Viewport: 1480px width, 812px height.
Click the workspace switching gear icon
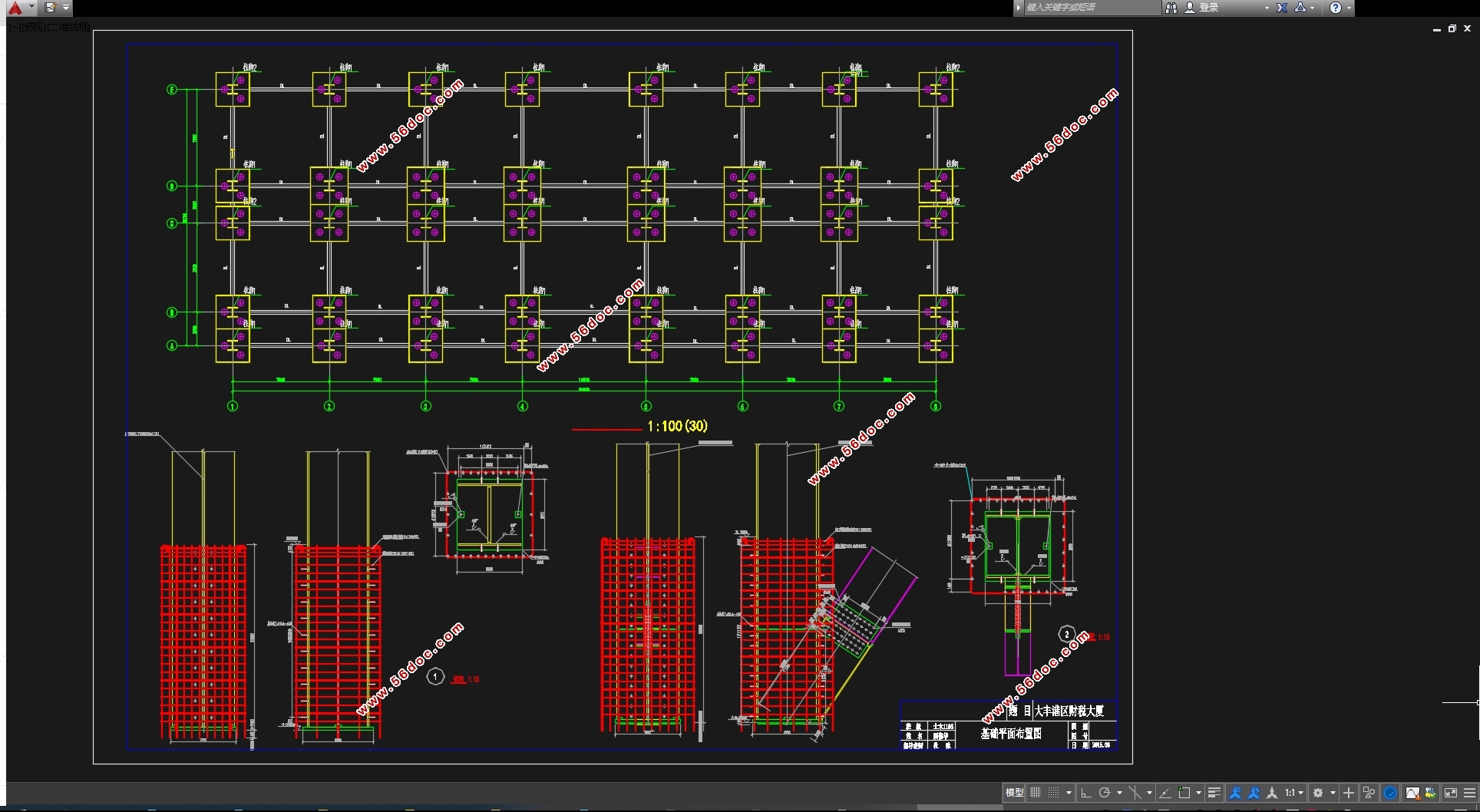(x=1318, y=793)
